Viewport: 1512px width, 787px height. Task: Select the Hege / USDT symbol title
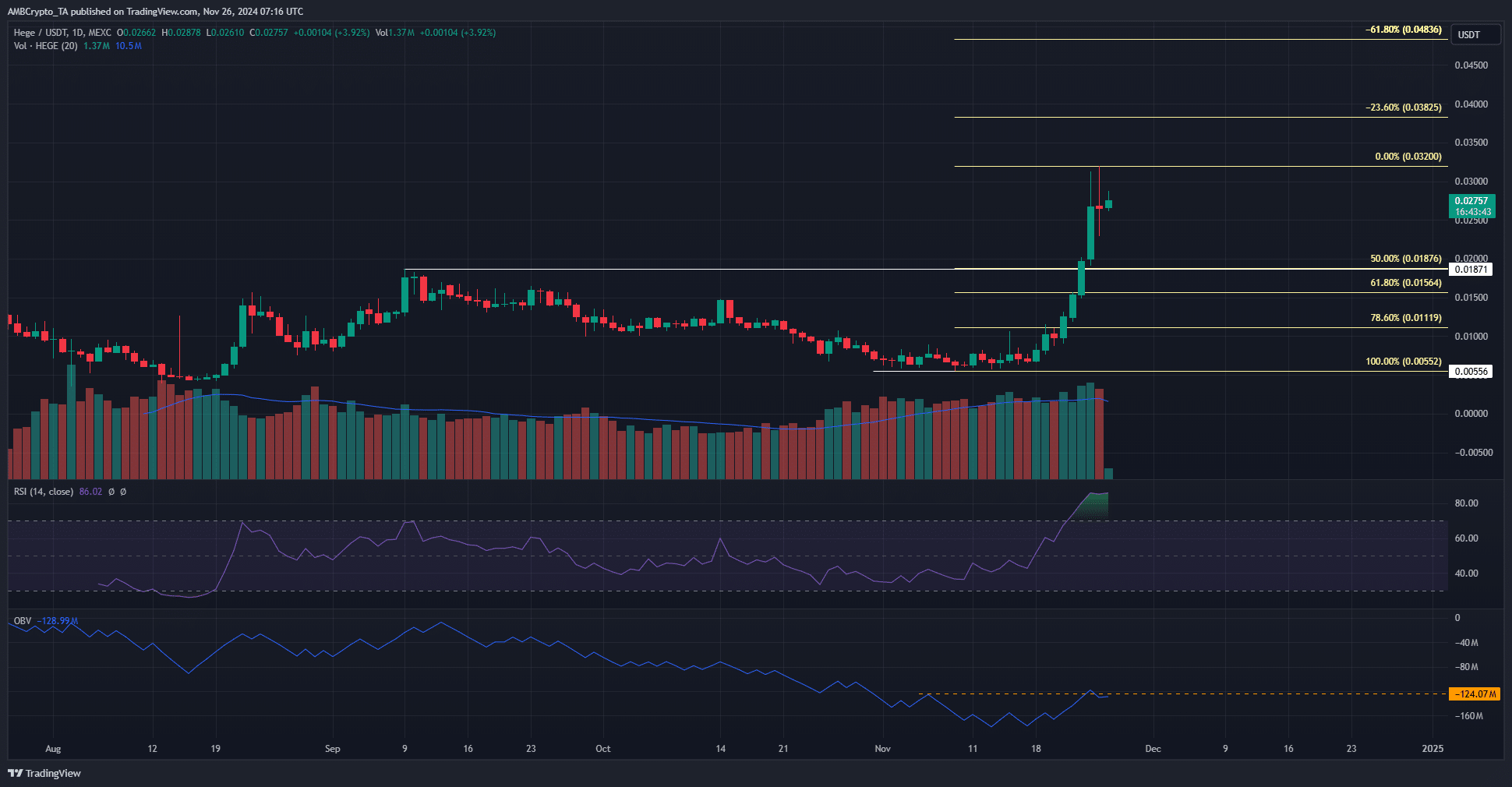coord(41,33)
